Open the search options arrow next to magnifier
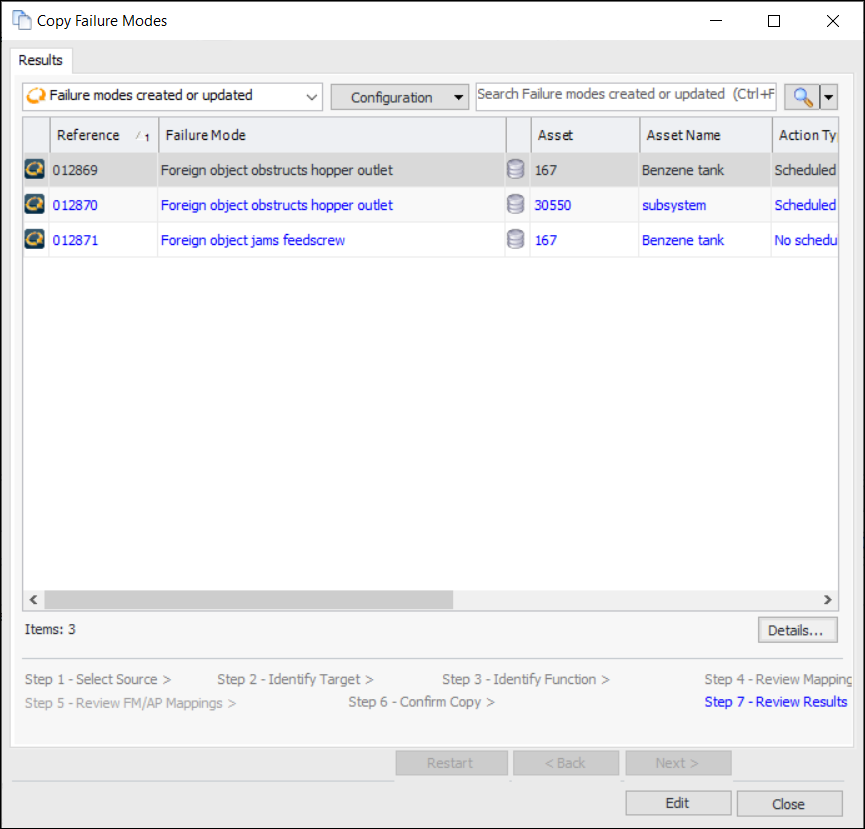The image size is (865, 829). [x=828, y=97]
